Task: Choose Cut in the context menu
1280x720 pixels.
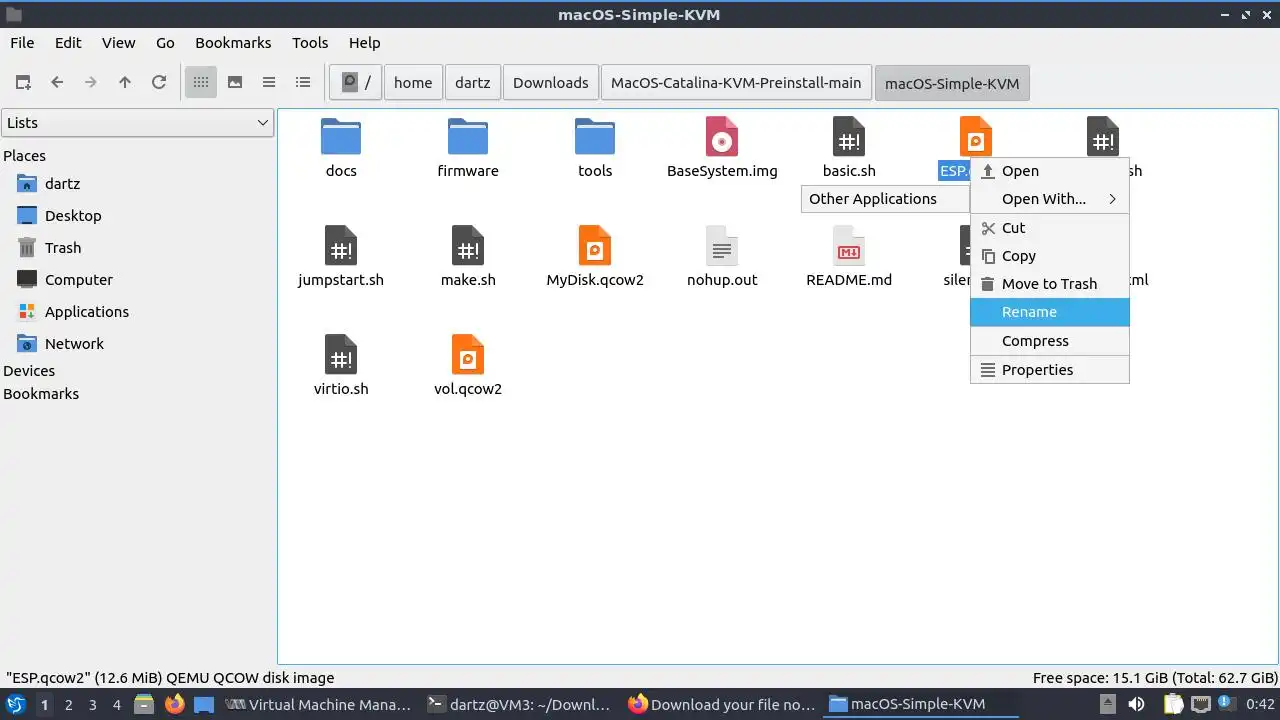Action: click(1050, 228)
